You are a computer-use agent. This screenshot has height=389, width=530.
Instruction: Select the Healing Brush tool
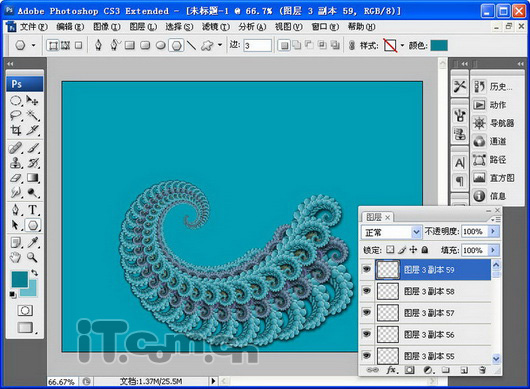pos(15,148)
